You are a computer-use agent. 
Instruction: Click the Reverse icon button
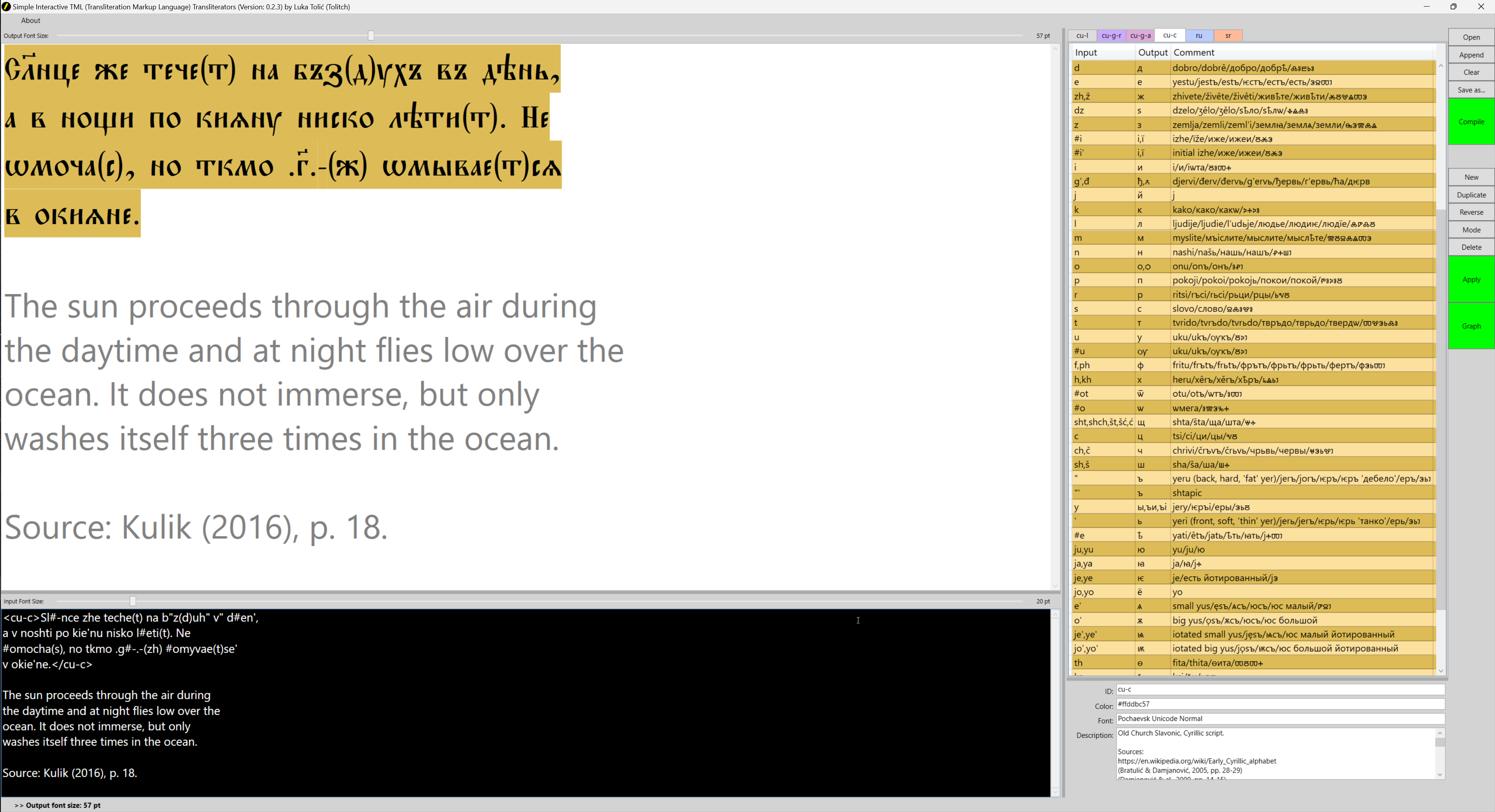pyautogui.click(x=1471, y=212)
